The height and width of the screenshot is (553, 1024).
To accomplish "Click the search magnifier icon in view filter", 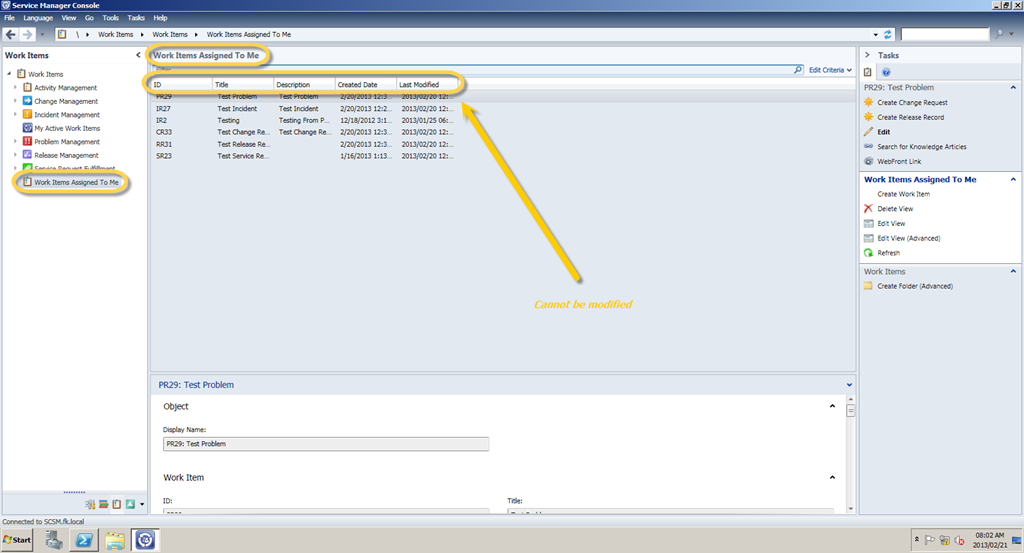I will tap(798, 70).
